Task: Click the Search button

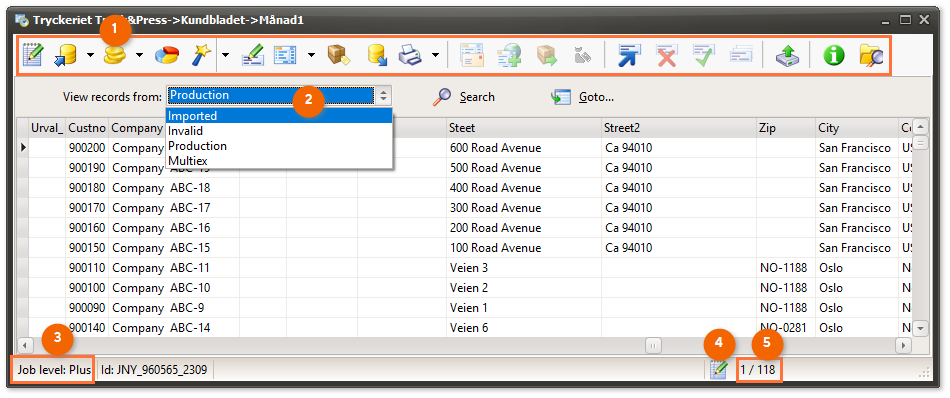Action: click(464, 96)
